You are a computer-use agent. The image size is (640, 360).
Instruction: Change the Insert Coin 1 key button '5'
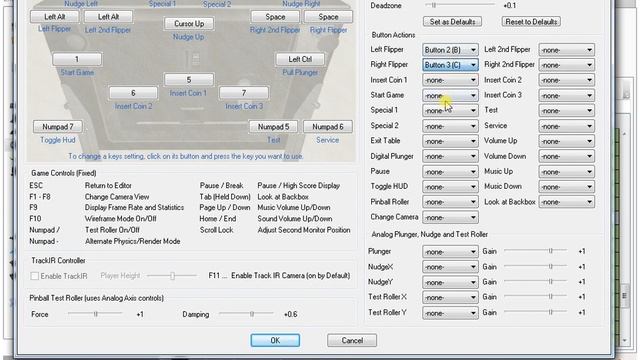[x=189, y=80]
